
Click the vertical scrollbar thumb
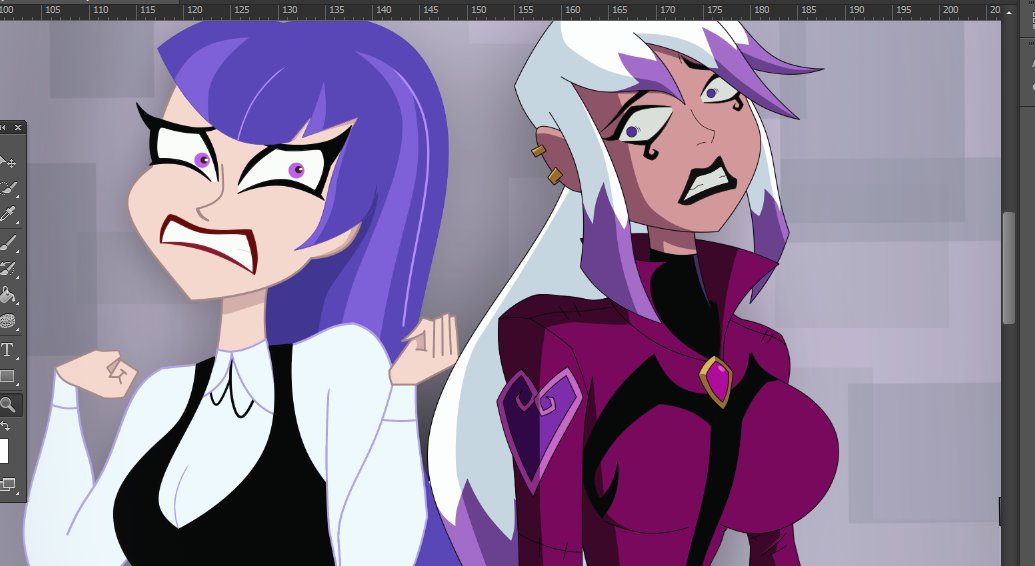pyautogui.click(x=1009, y=268)
